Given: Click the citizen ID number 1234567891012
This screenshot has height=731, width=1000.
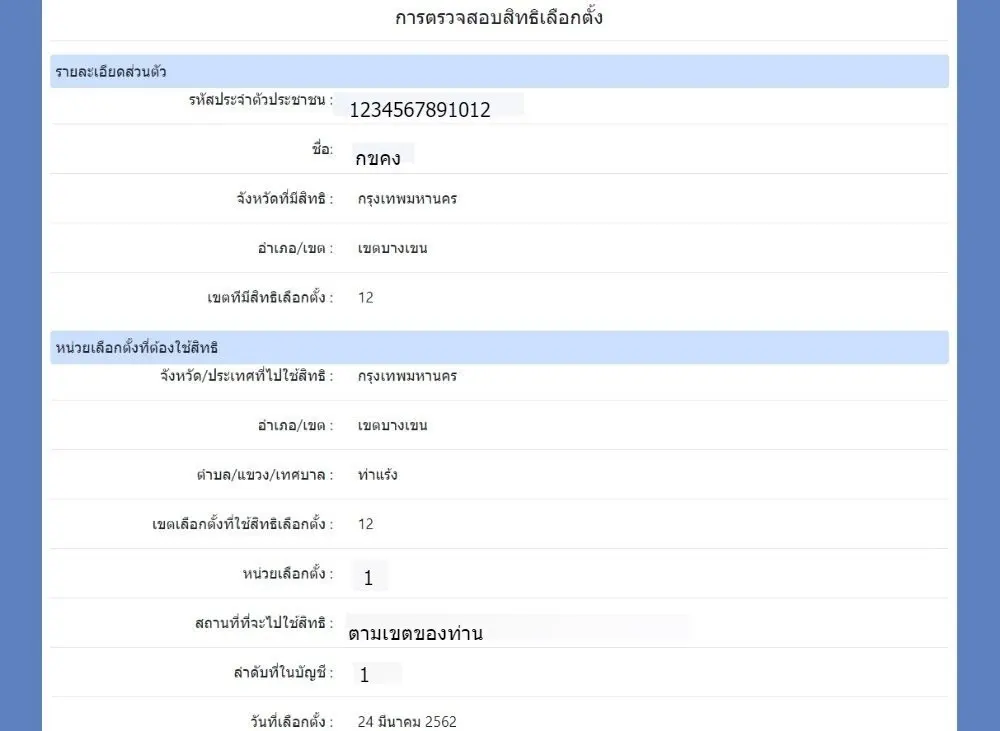Looking at the screenshot, I should tap(420, 110).
